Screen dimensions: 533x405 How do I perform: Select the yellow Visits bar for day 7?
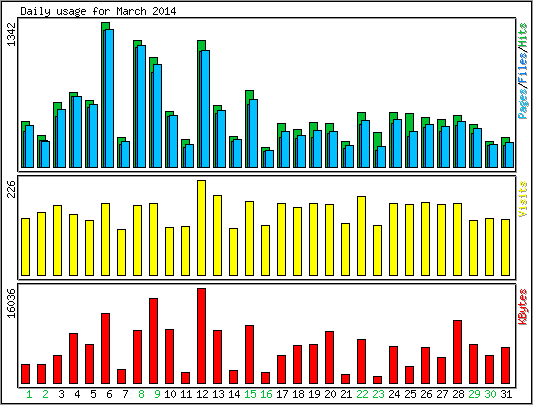[x=122, y=252]
